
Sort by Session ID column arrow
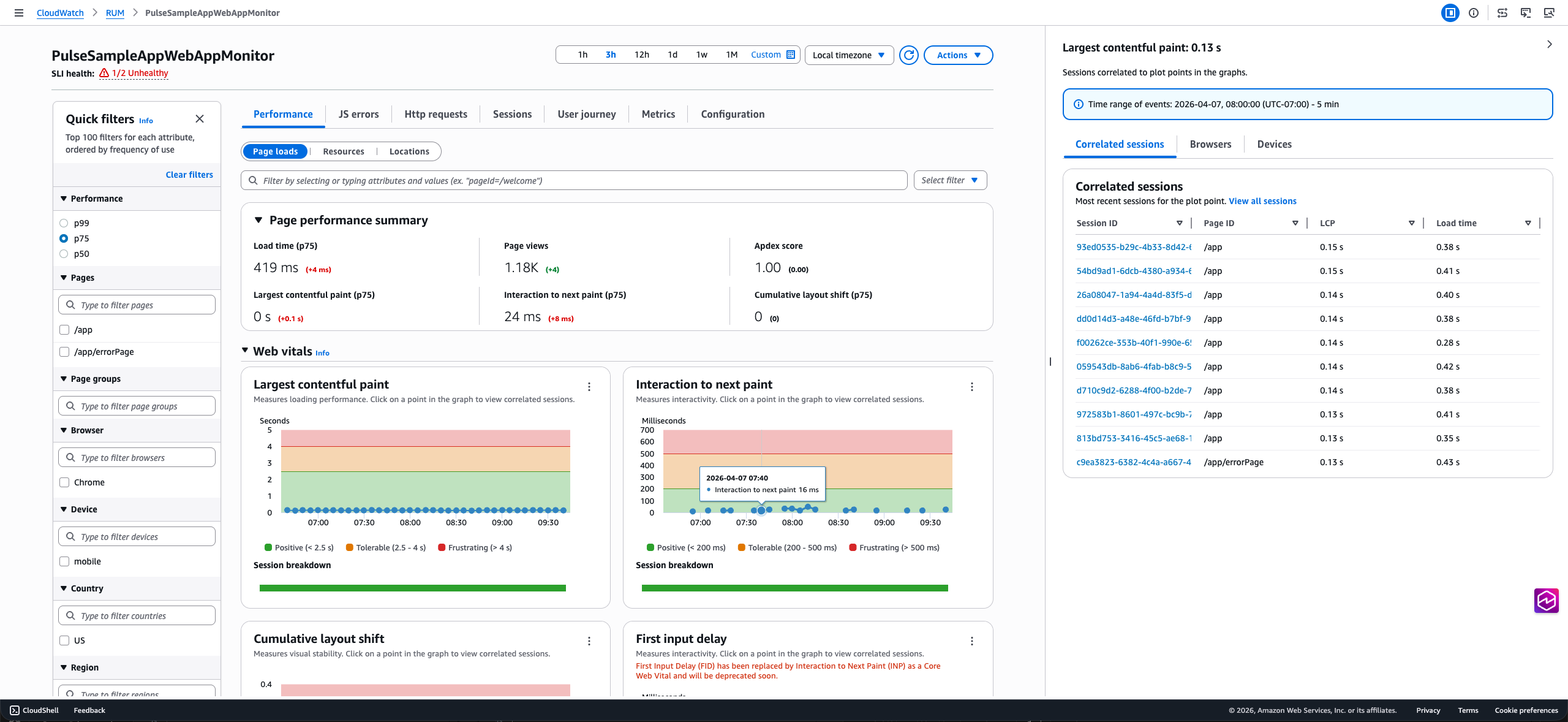1179,223
